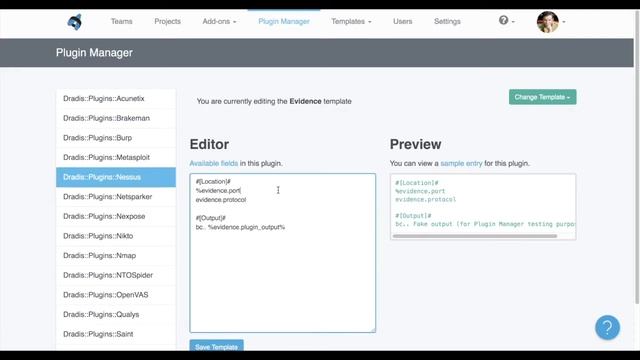
Task: Expand the Add-ons dropdown
Action: [x=219, y=21]
